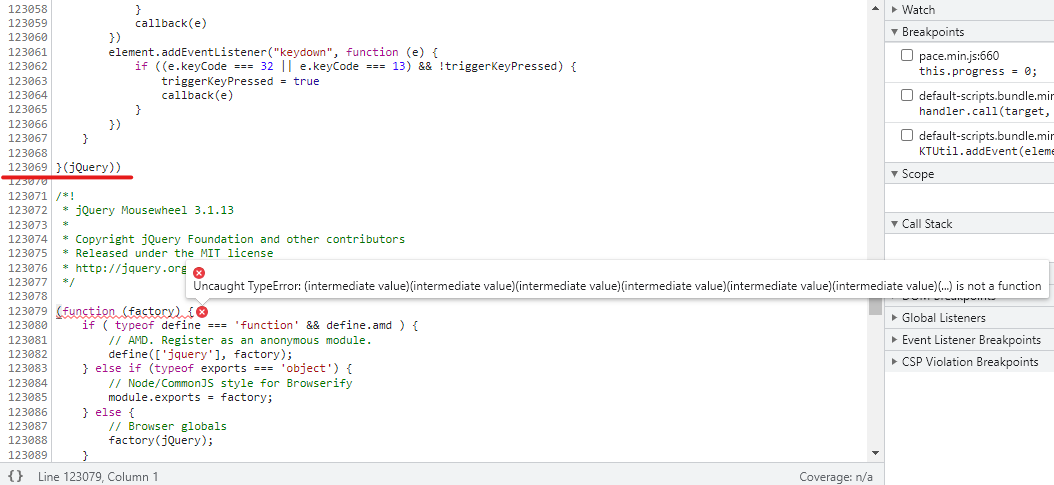This screenshot has height=485, width=1054.
Task: Expand Event Listener Breakpoints section
Action: pyautogui.click(x=969, y=340)
